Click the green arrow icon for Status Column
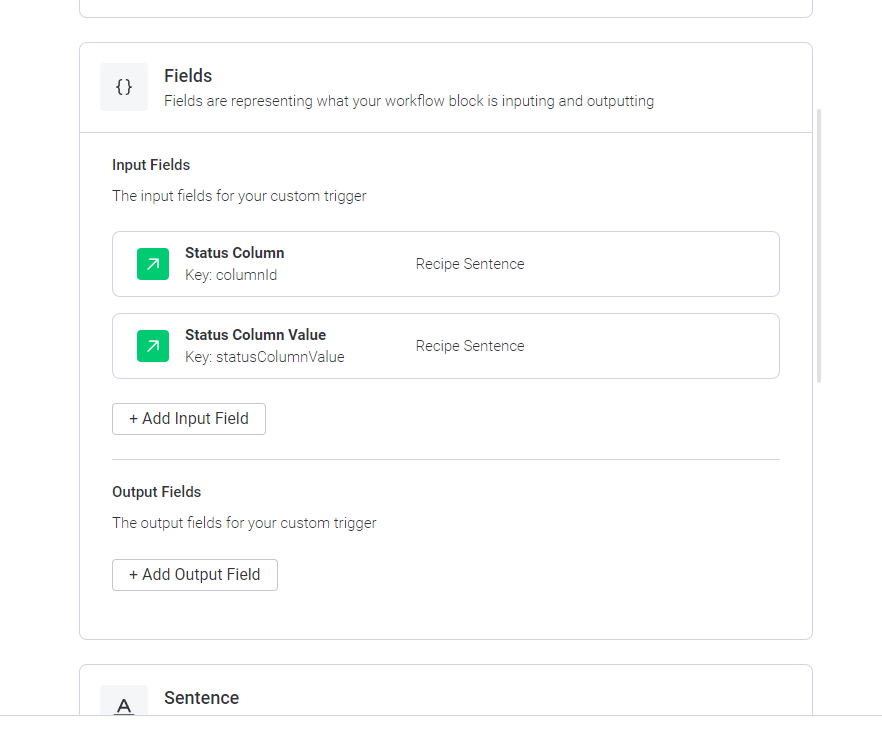The image size is (882, 731). (x=153, y=264)
